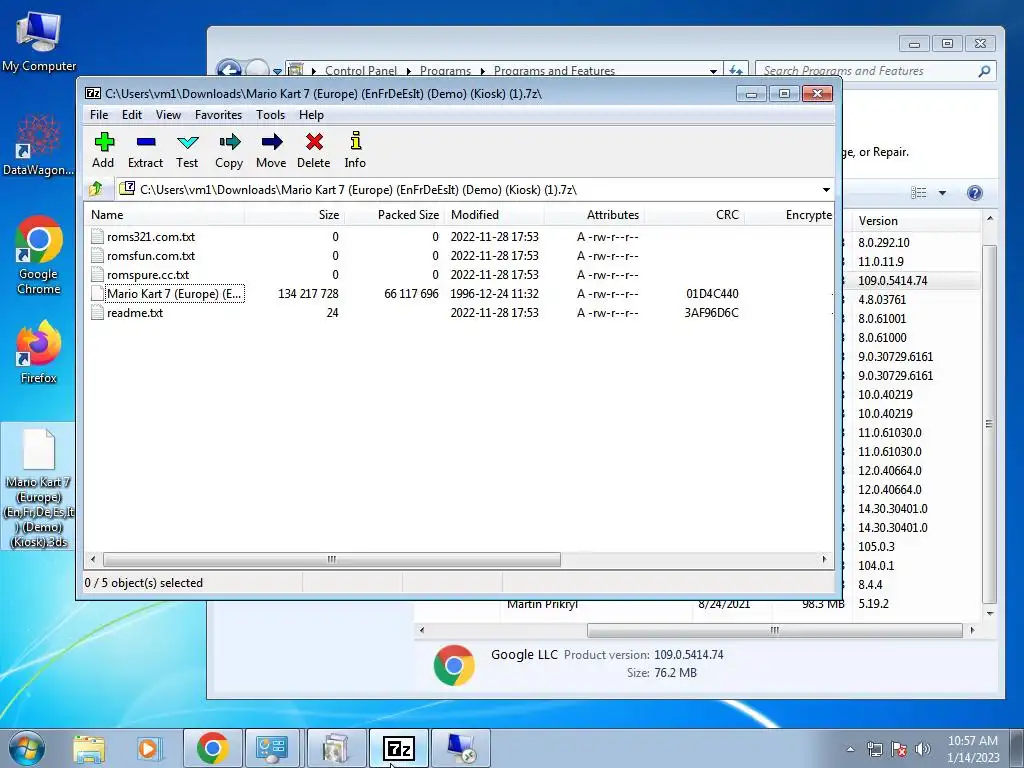Sort by the Modified column header
Image resolution: width=1024 pixels, height=768 pixels.
(x=494, y=215)
